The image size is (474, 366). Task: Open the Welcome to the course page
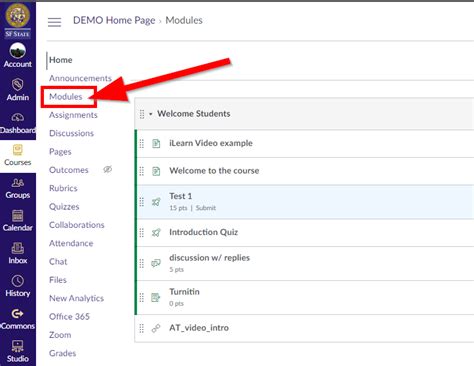point(214,171)
